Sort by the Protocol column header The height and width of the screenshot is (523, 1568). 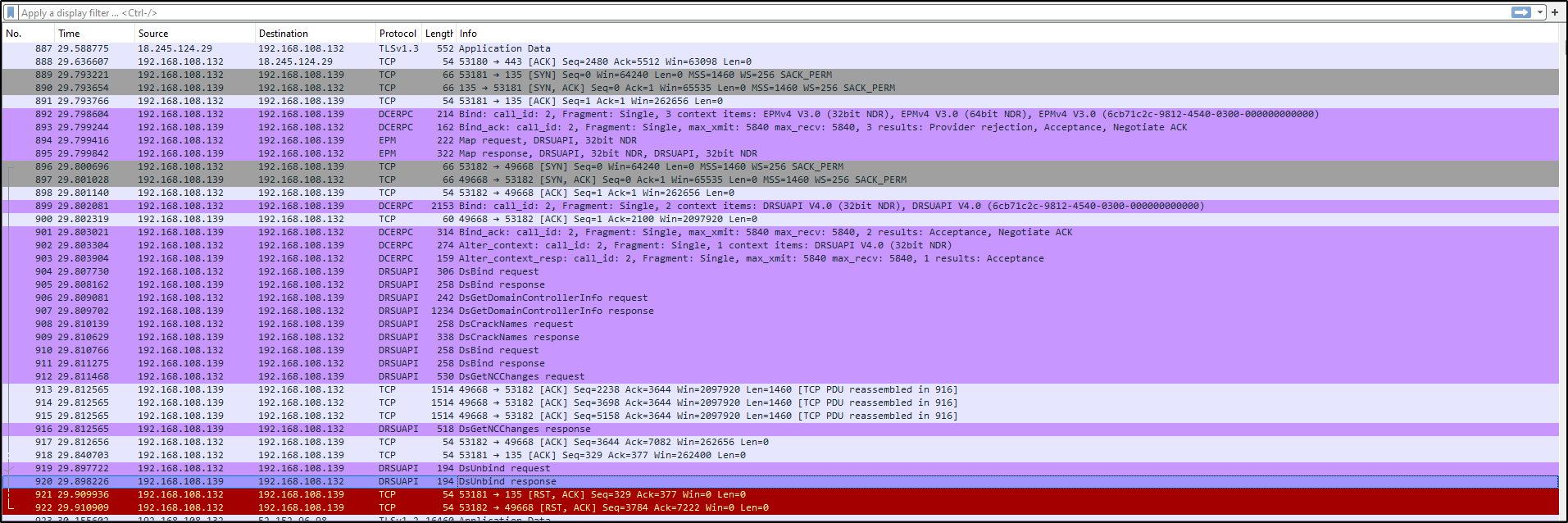pyautogui.click(x=398, y=34)
